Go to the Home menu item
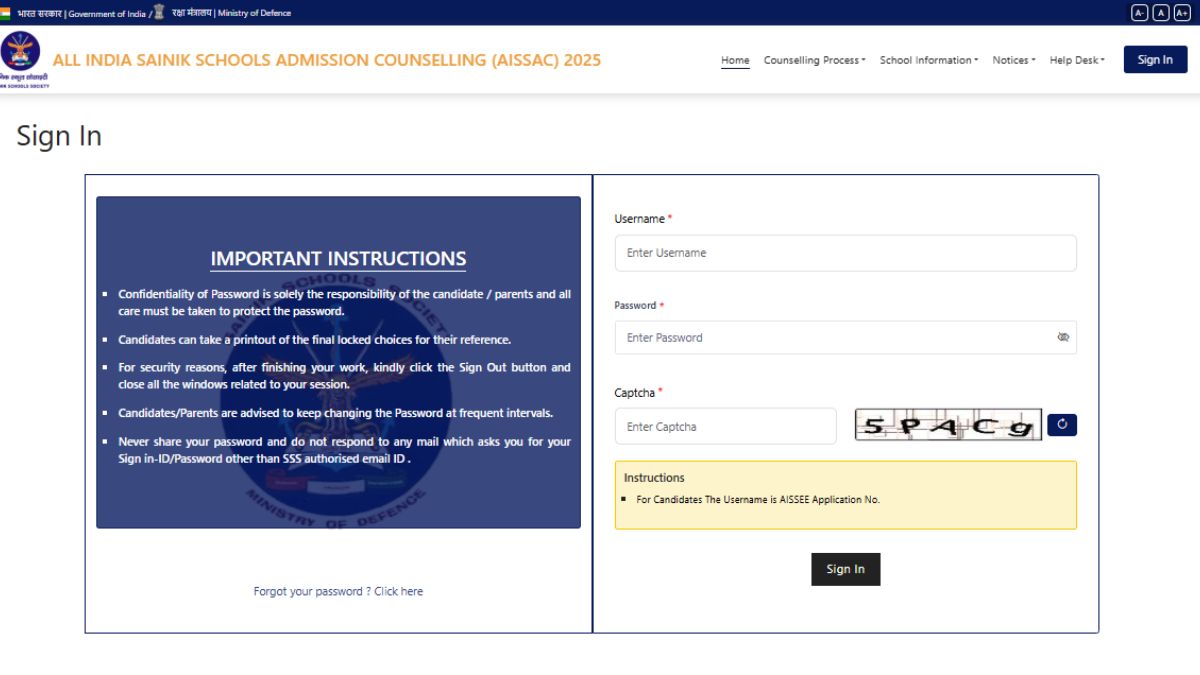This screenshot has width=1200, height=675. [735, 60]
